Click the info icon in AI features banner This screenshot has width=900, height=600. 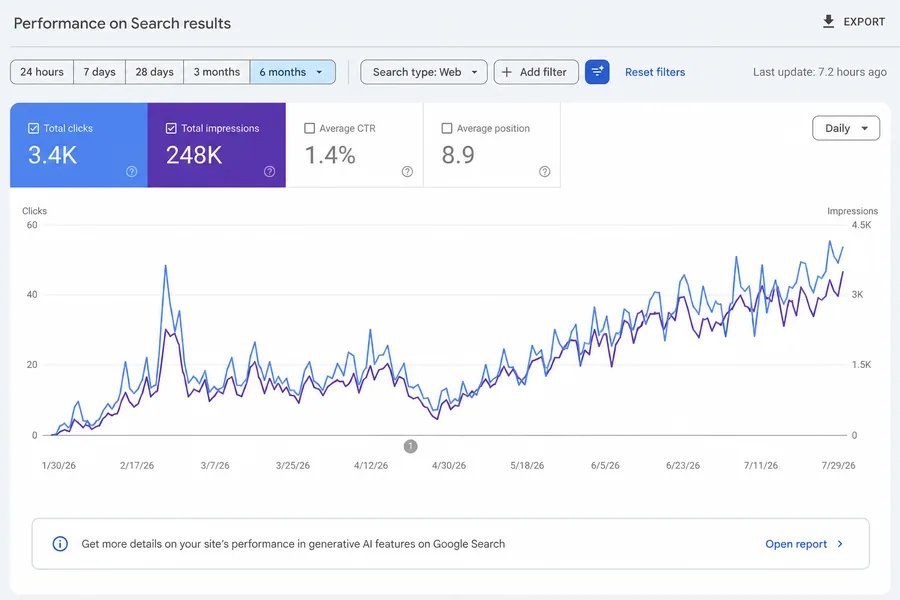click(x=60, y=544)
